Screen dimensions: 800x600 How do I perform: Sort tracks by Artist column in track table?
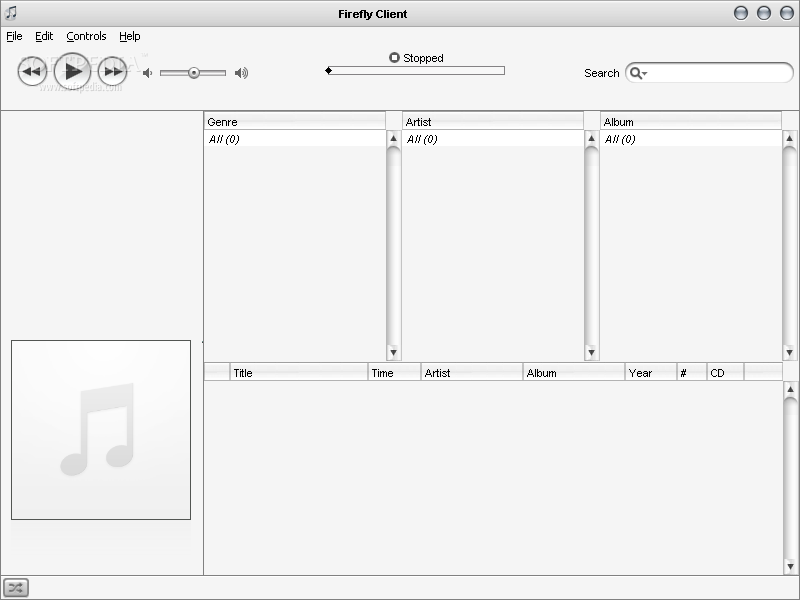coord(472,372)
